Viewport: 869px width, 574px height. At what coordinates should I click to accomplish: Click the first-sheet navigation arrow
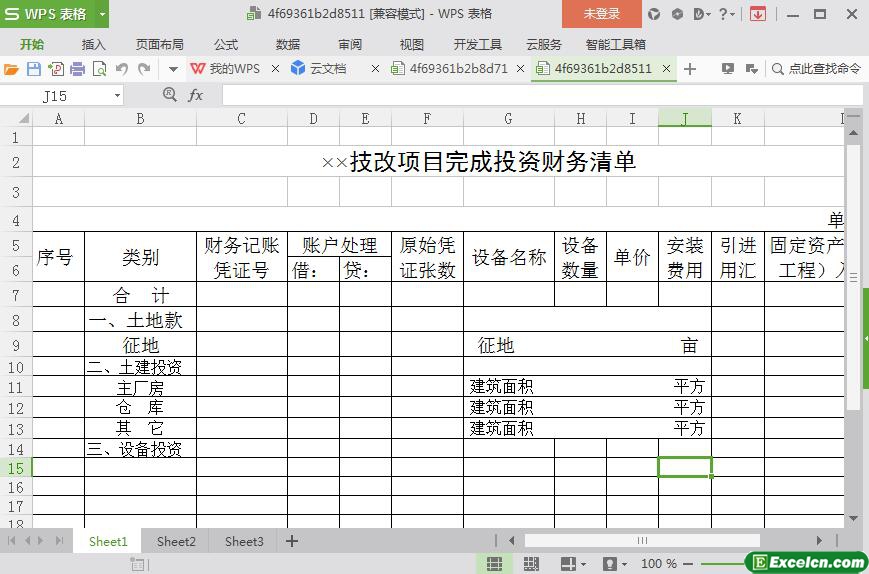coord(12,541)
